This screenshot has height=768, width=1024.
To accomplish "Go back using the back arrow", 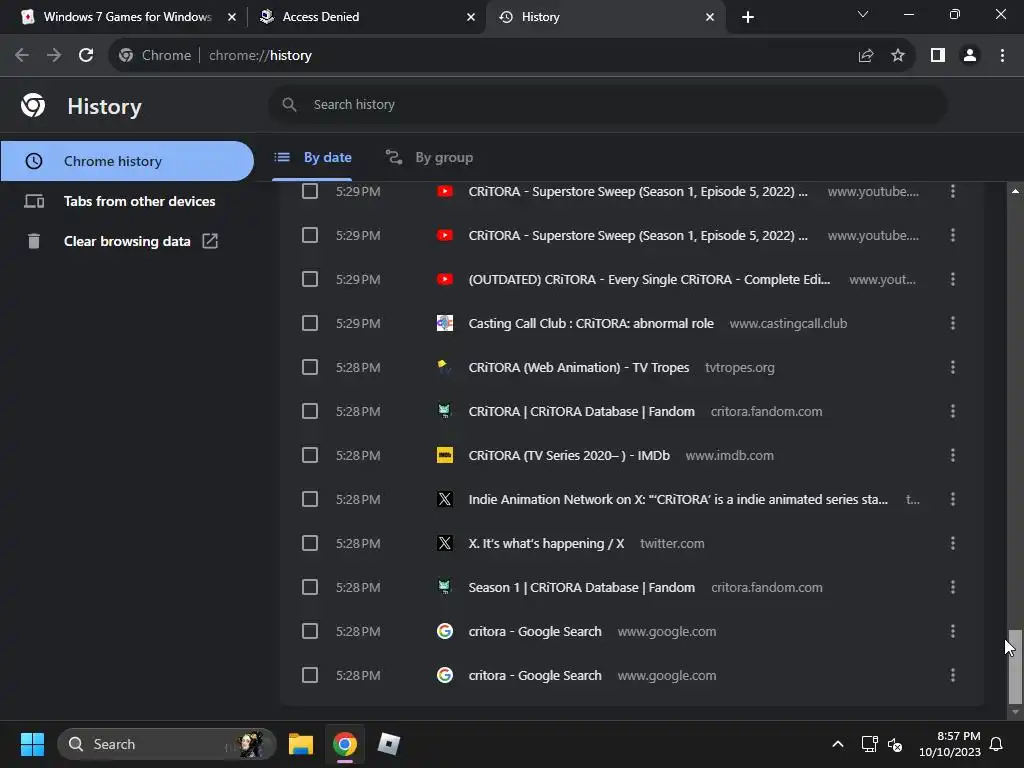I will click(x=22, y=56).
